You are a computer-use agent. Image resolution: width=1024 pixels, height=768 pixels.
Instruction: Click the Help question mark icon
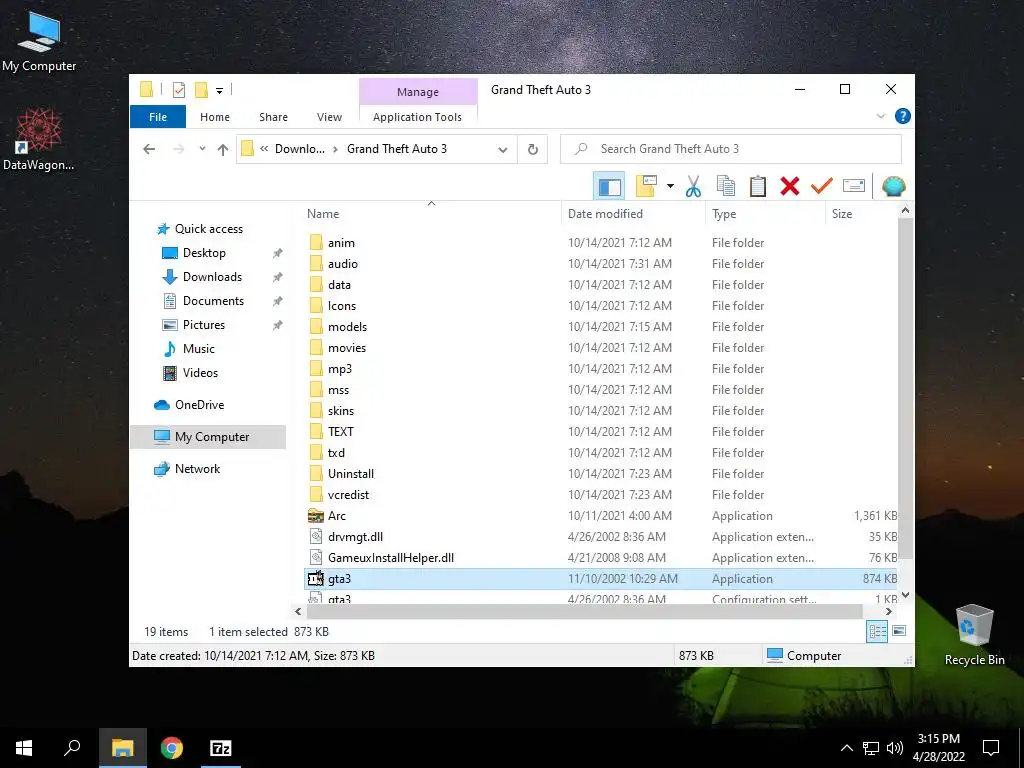(903, 116)
